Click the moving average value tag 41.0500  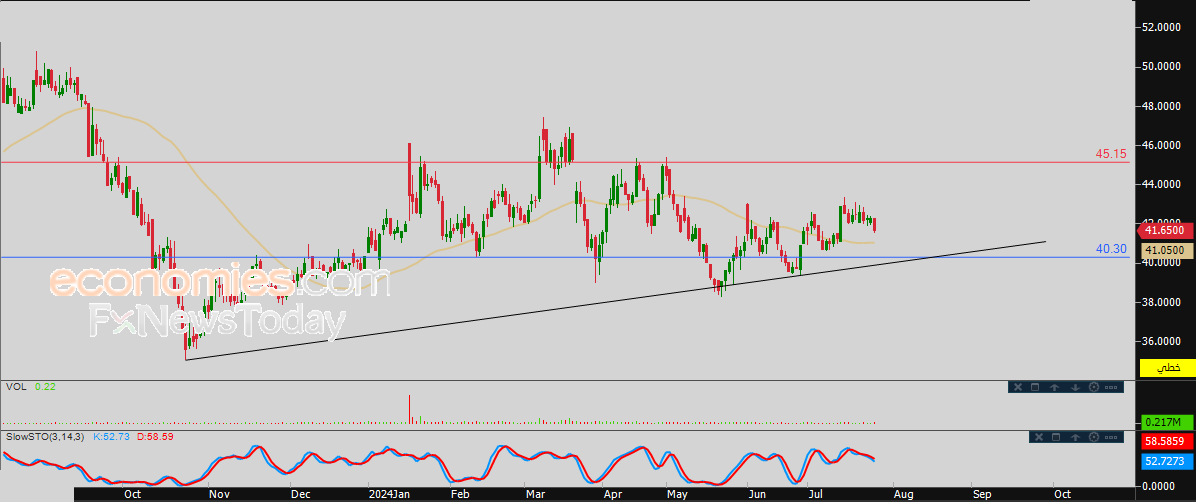point(1166,249)
